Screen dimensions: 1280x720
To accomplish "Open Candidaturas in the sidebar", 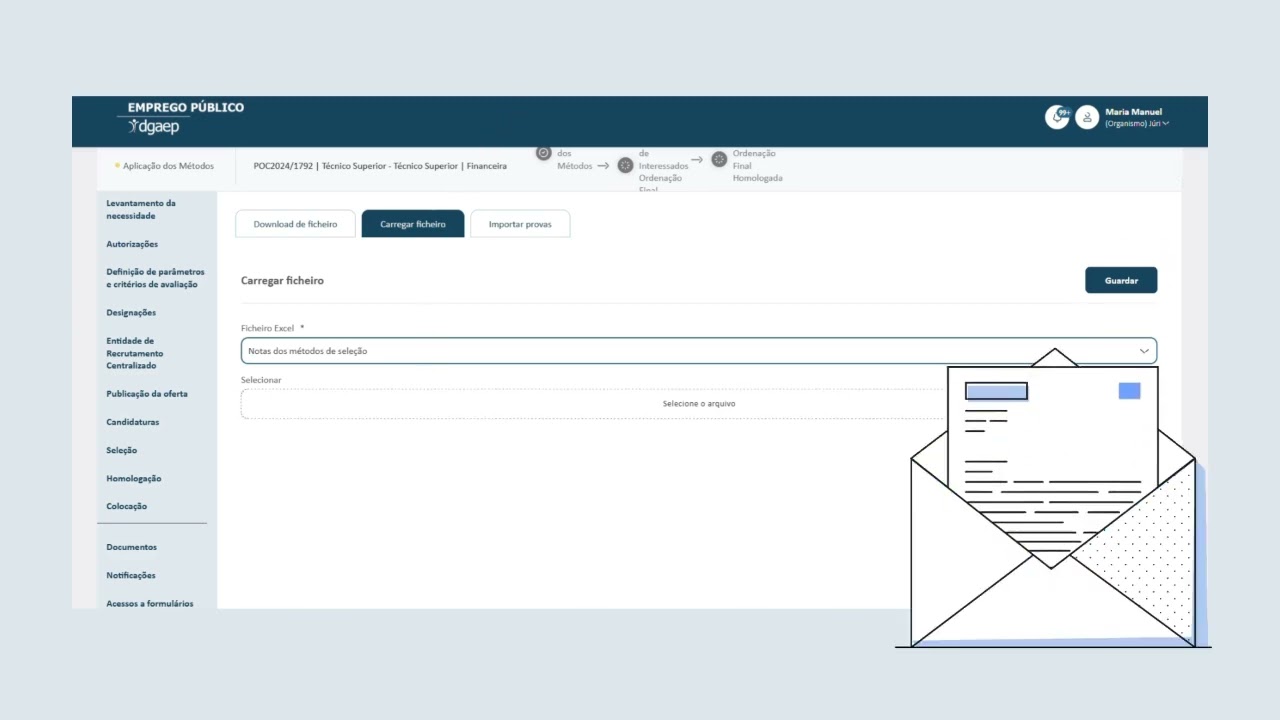I will tap(133, 422).
